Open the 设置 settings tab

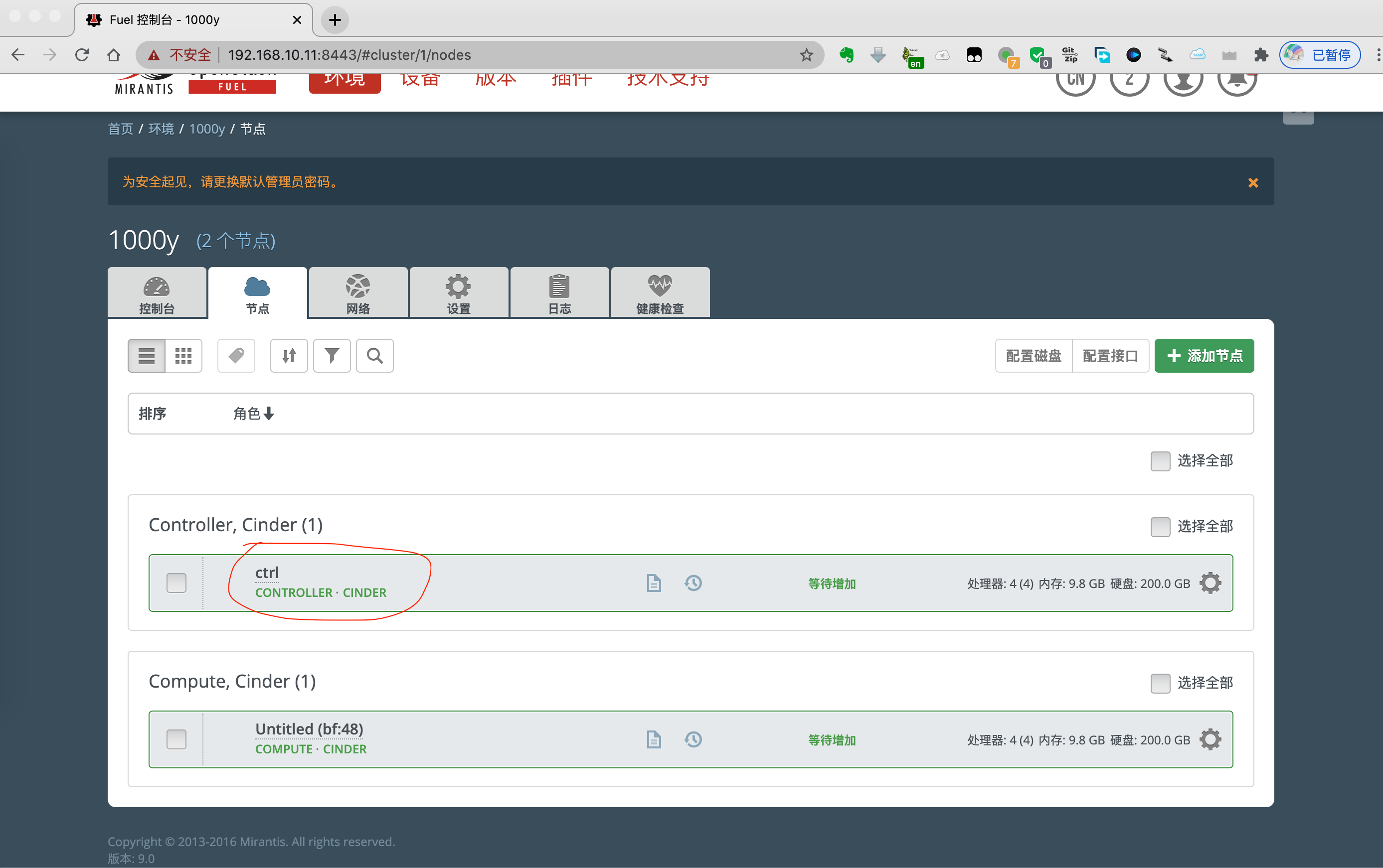click(x=458, y=293)
